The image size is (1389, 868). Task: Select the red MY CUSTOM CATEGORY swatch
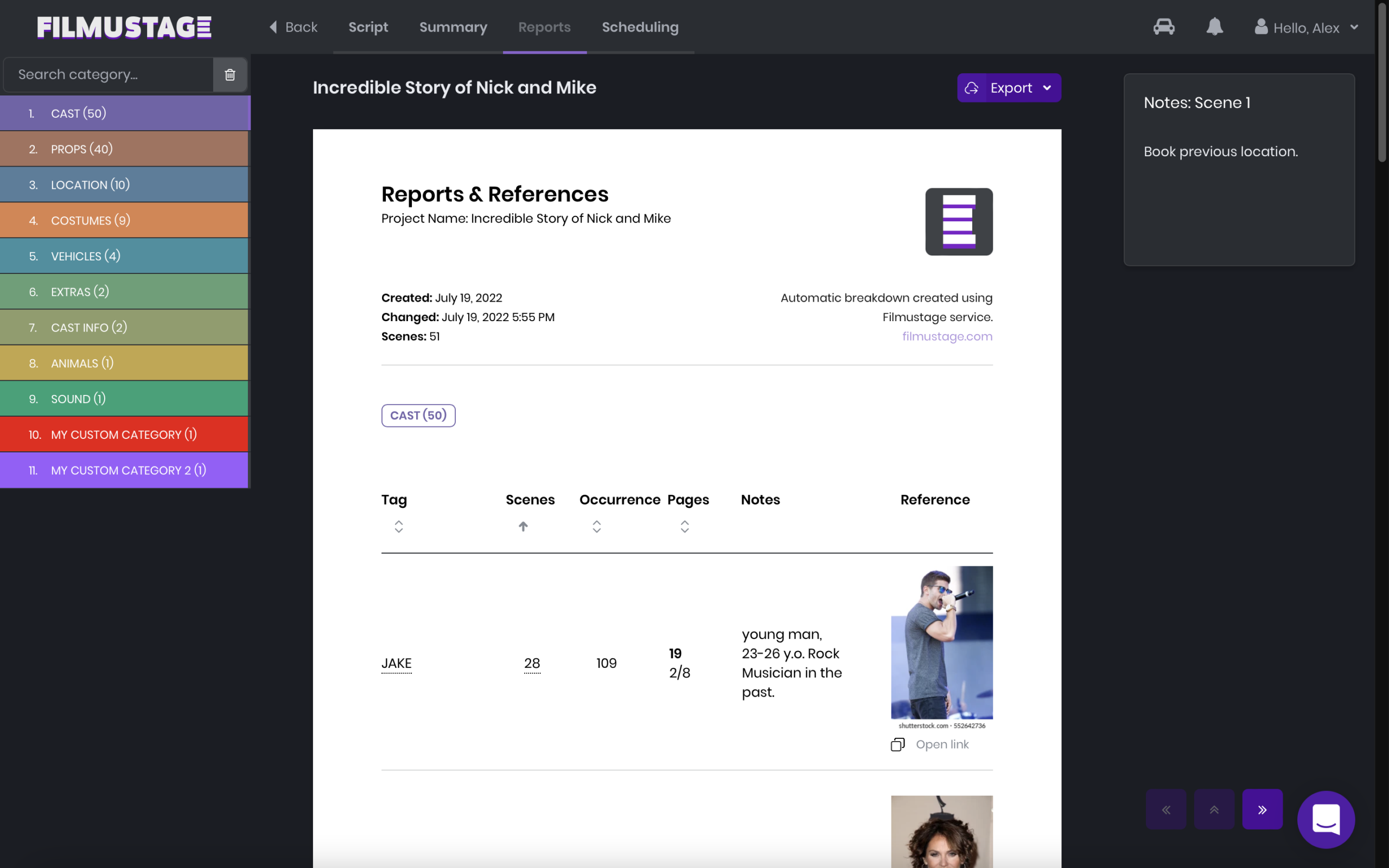(x=124, y=434)
